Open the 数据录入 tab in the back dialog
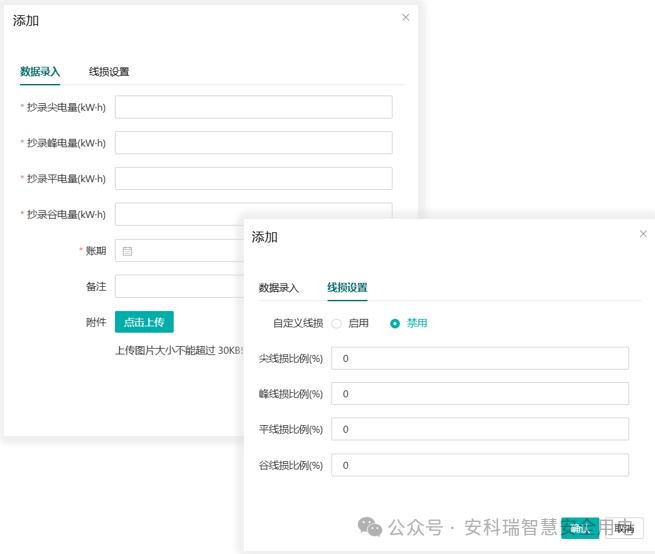655x554 pixels. 40,71
